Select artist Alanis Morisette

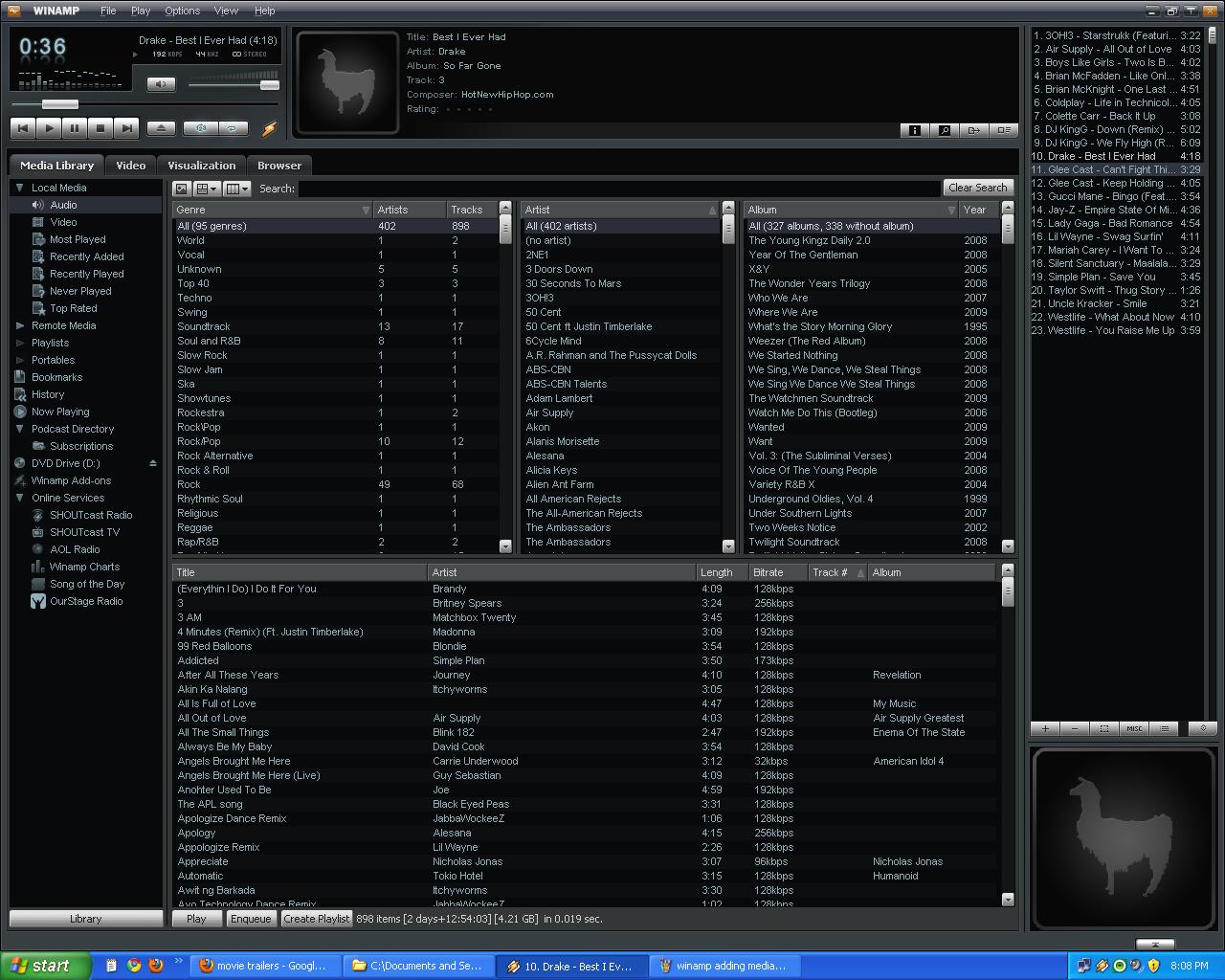point(619,441)
